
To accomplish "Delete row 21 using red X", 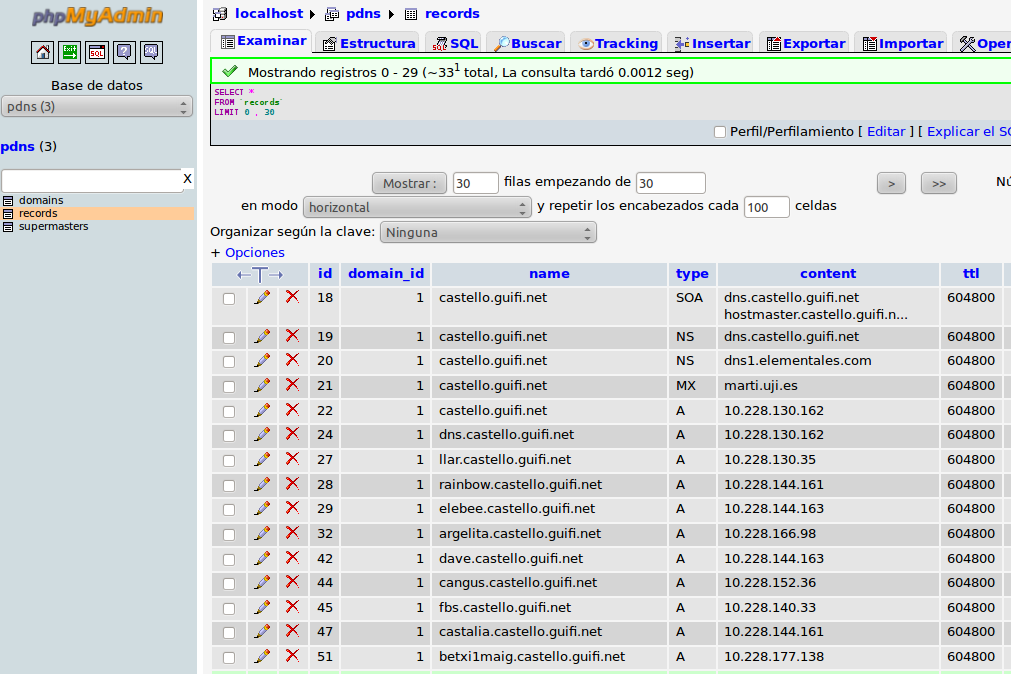I will (x=292, y=385).
